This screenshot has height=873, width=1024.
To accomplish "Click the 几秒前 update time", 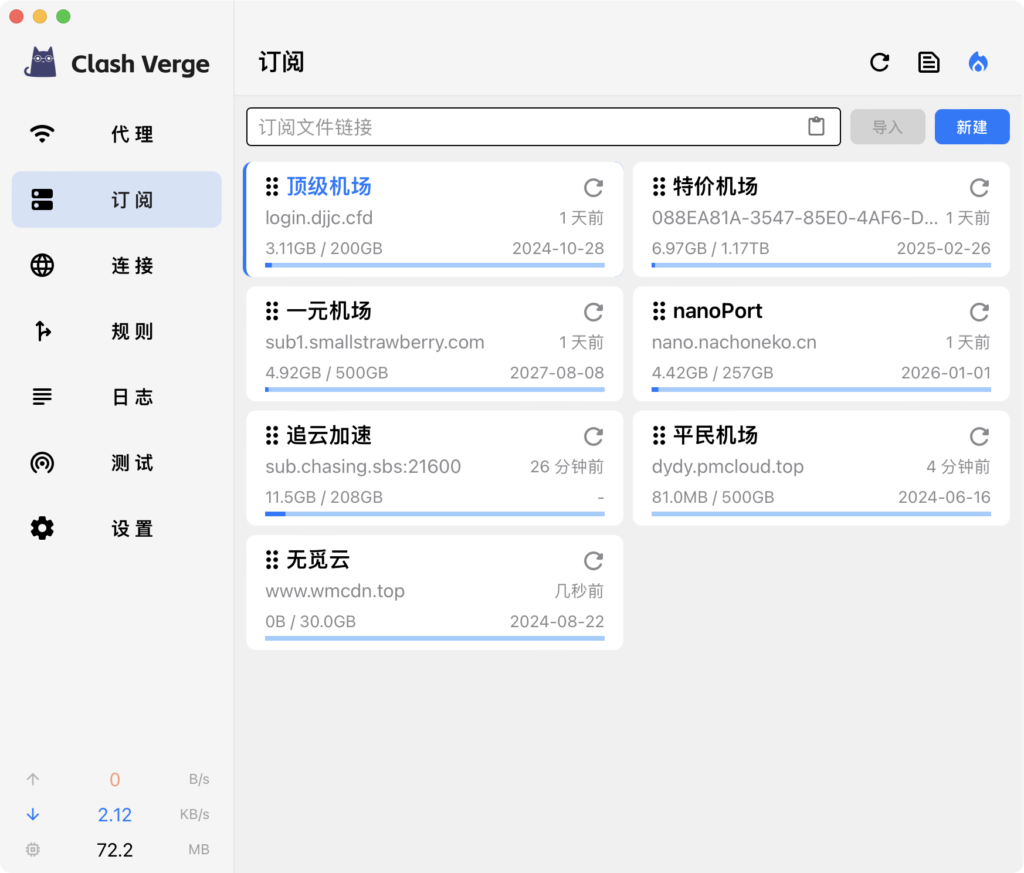I will [579, 591].
